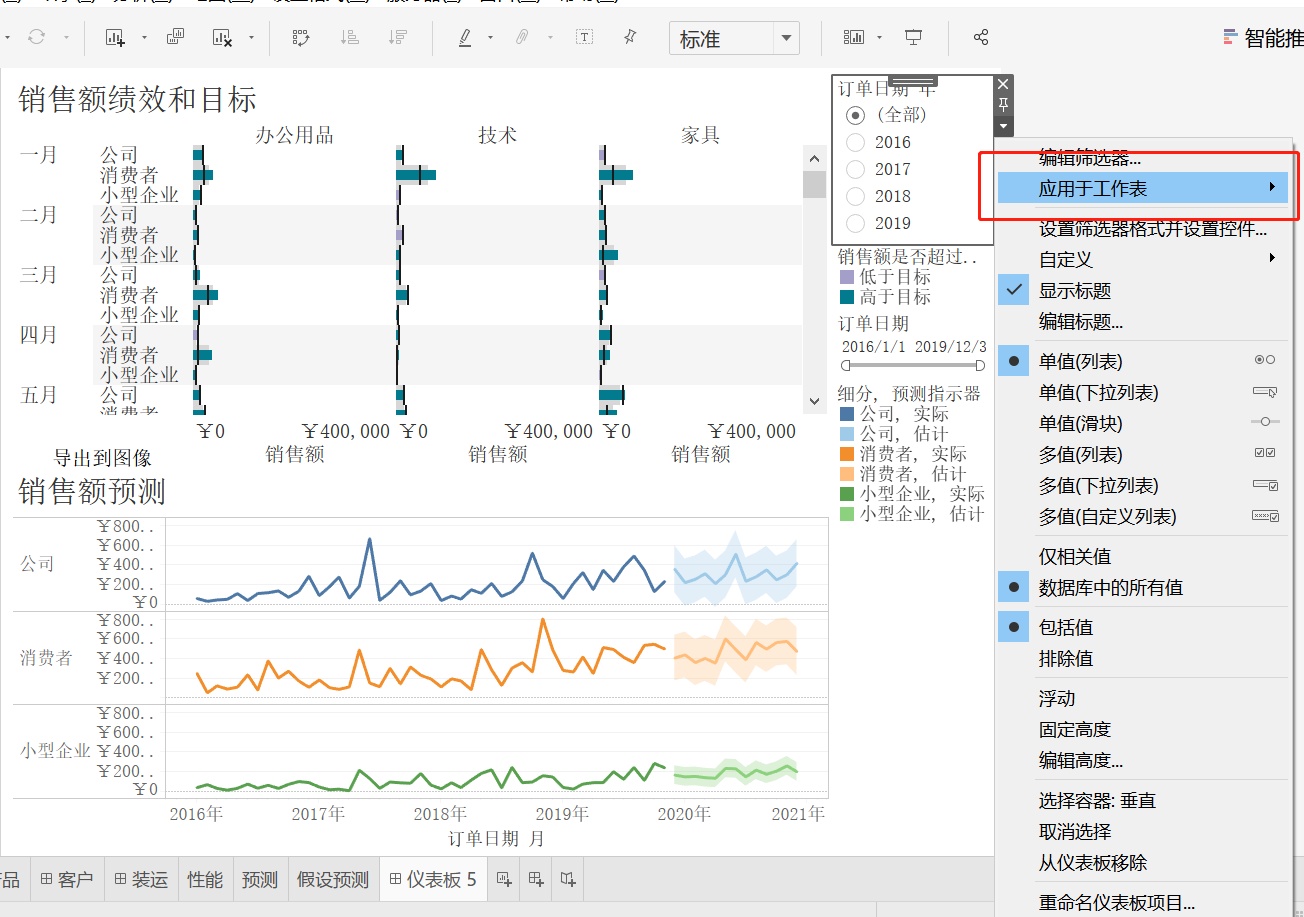Click the duplicate sheet toolbar icon
Screen dimensions: 1304x917
coord(175,38)
